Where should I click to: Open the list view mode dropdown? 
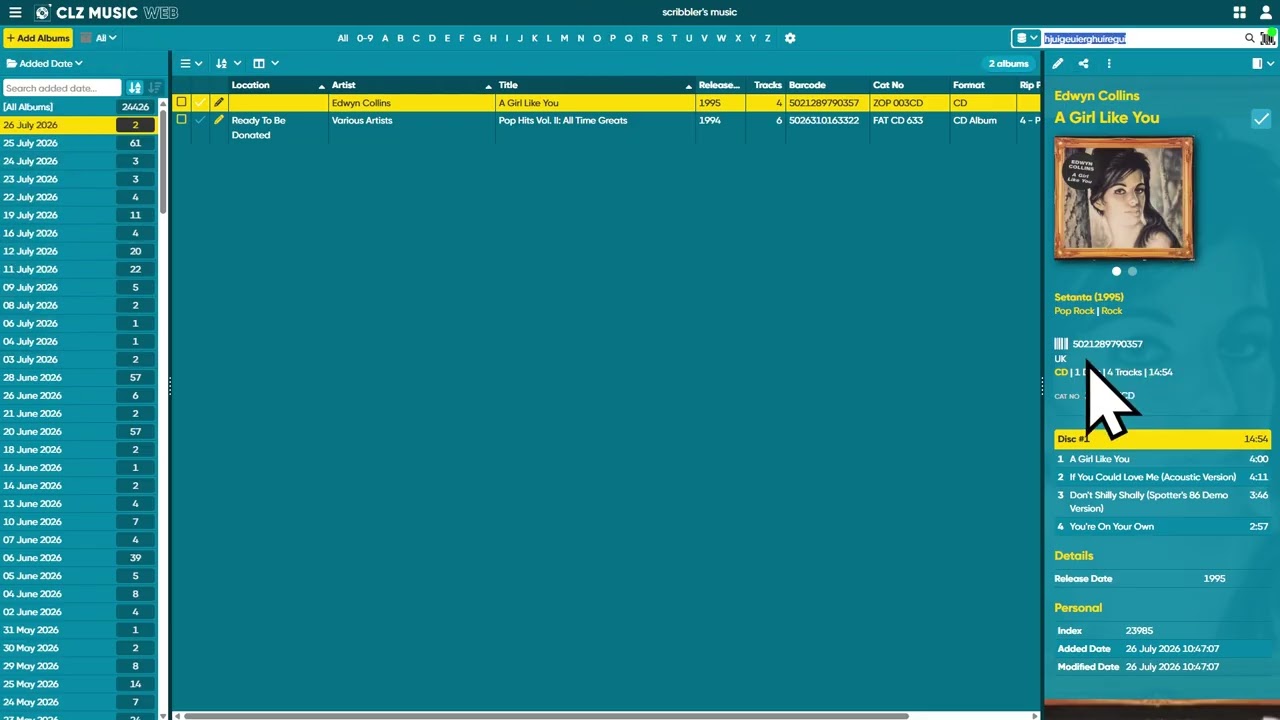point(191,64)
